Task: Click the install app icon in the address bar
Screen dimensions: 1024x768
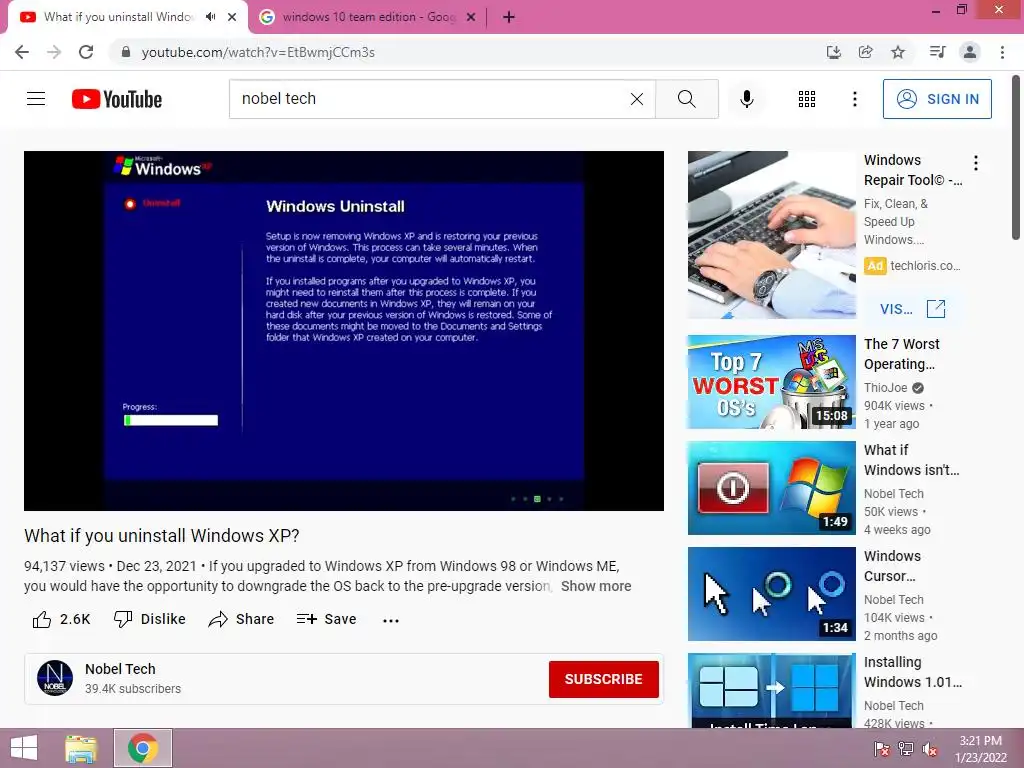Action: (834, 52)
